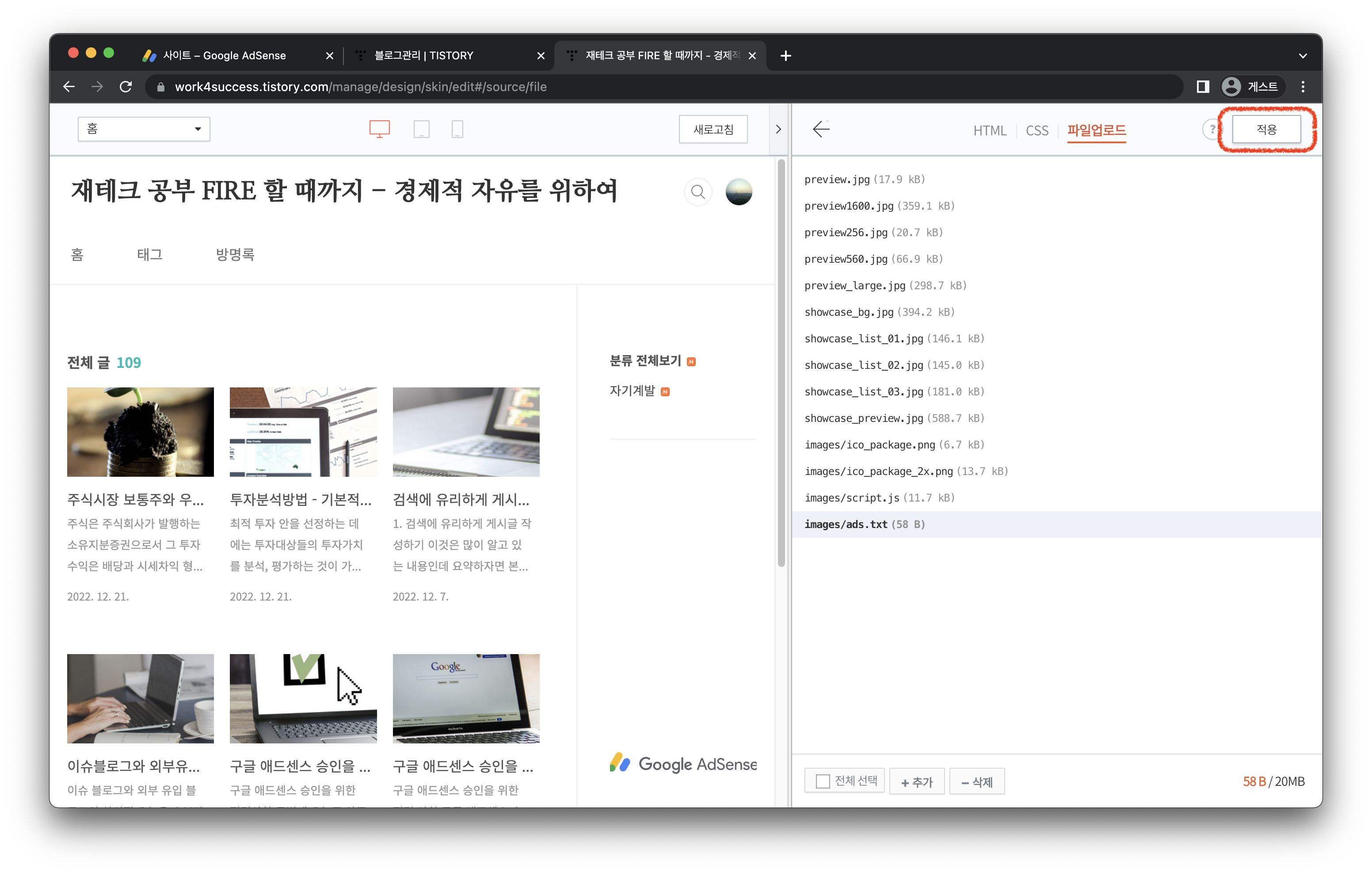
Task: Open the Chrome three-dot menu
Action: pyautogui.click(x=1303, y=87)
